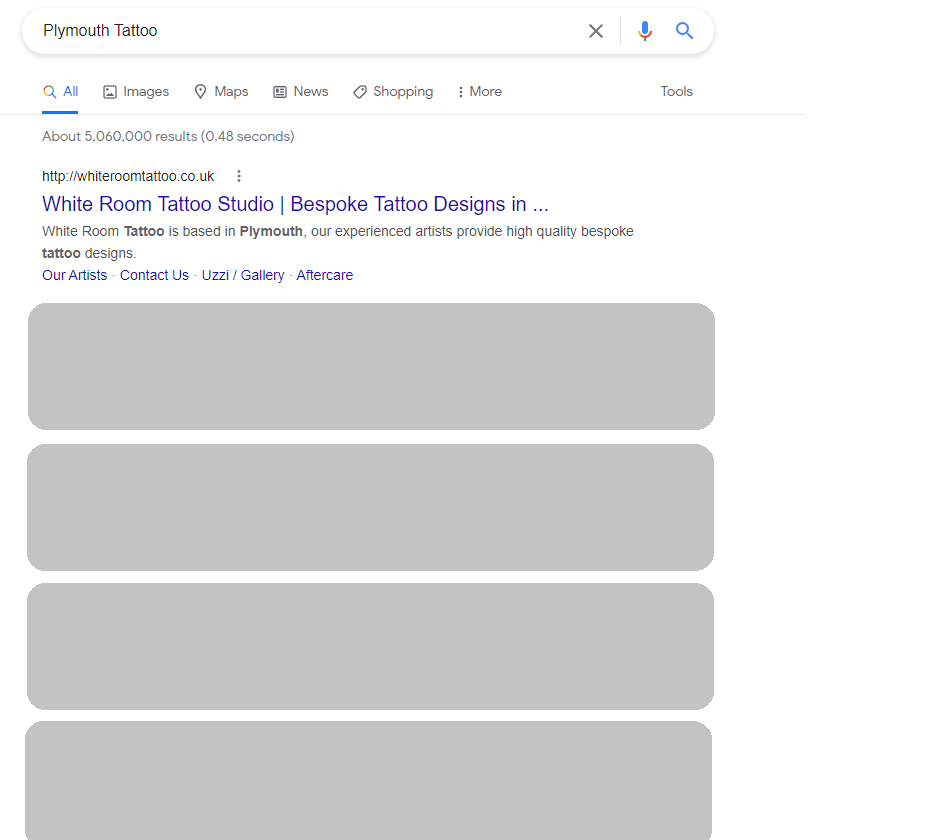Screen dimensions: 926x840
Task: Follow the Aftercare sitelink
Action: tap(324, 275)
